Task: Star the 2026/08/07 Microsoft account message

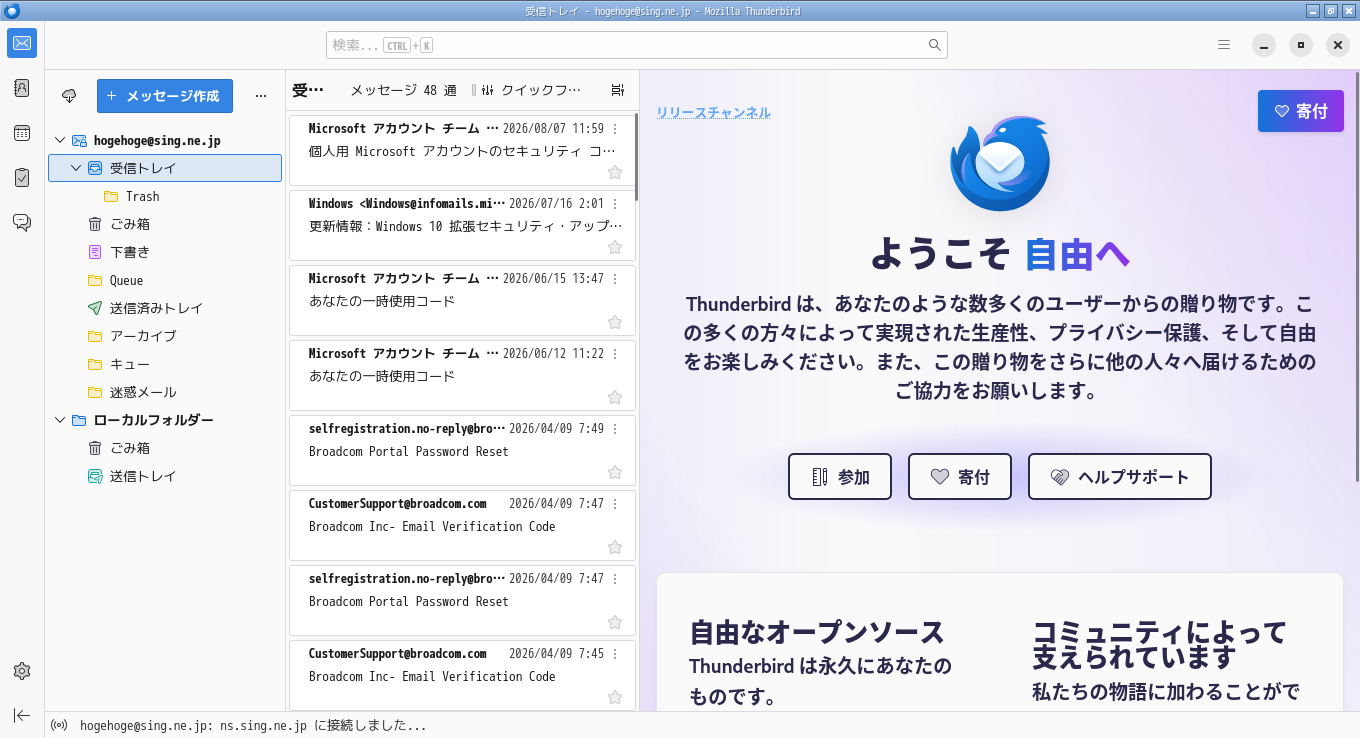Action: pos(615,172)
